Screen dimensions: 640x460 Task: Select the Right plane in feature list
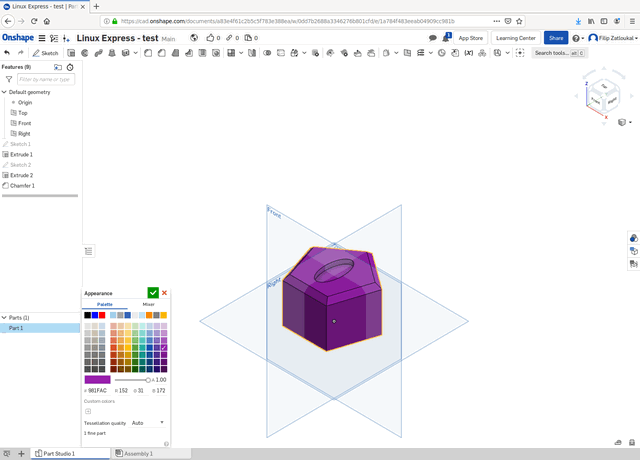pyautogui.click(x=24, y=134)
